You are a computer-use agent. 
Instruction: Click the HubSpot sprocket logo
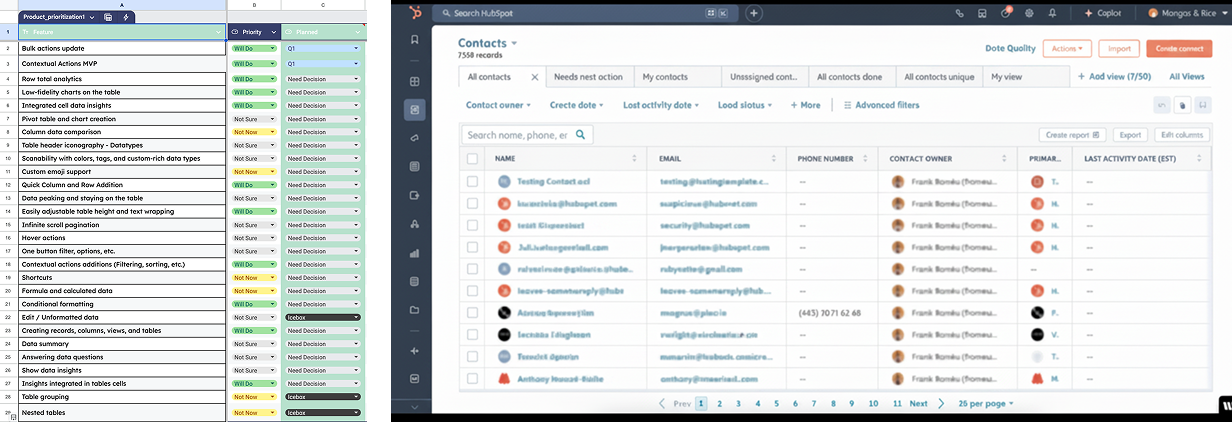click(x=414, y=13)
